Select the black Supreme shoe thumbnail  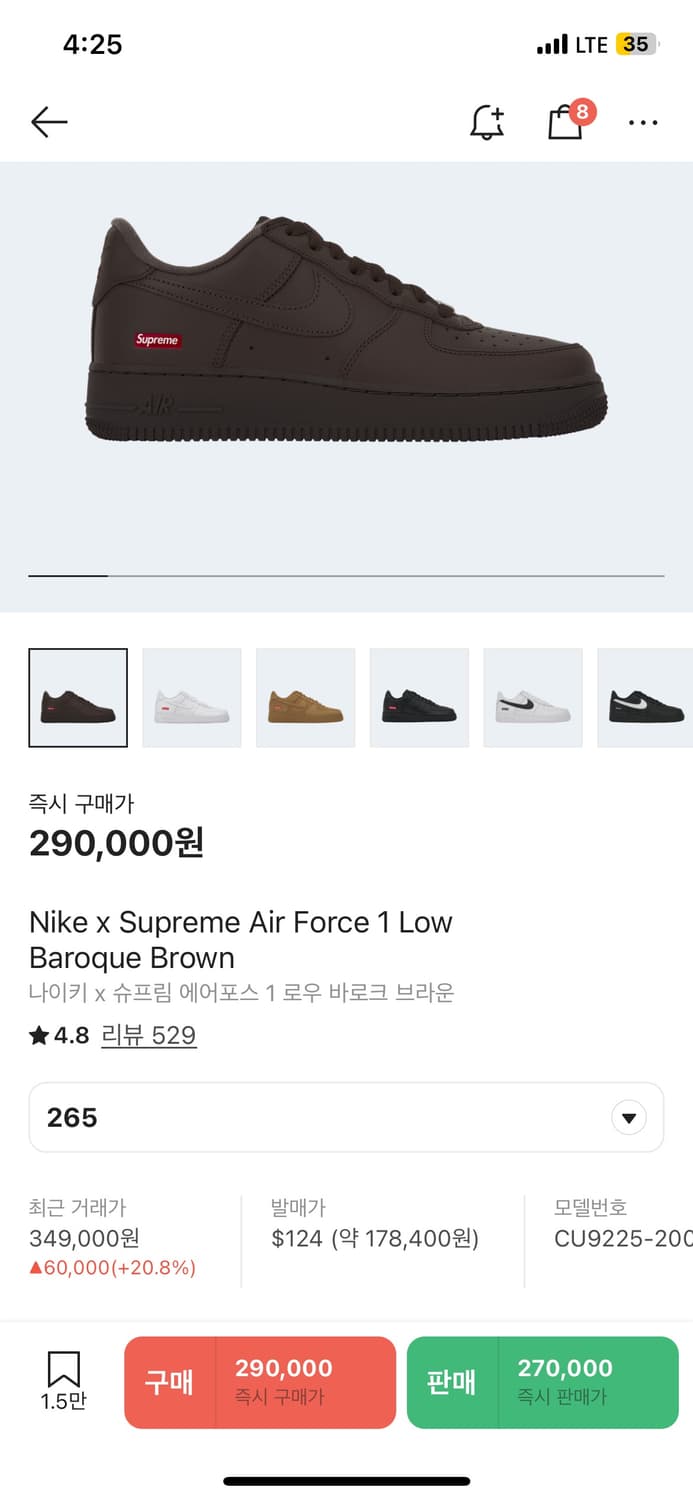[420, 698]
